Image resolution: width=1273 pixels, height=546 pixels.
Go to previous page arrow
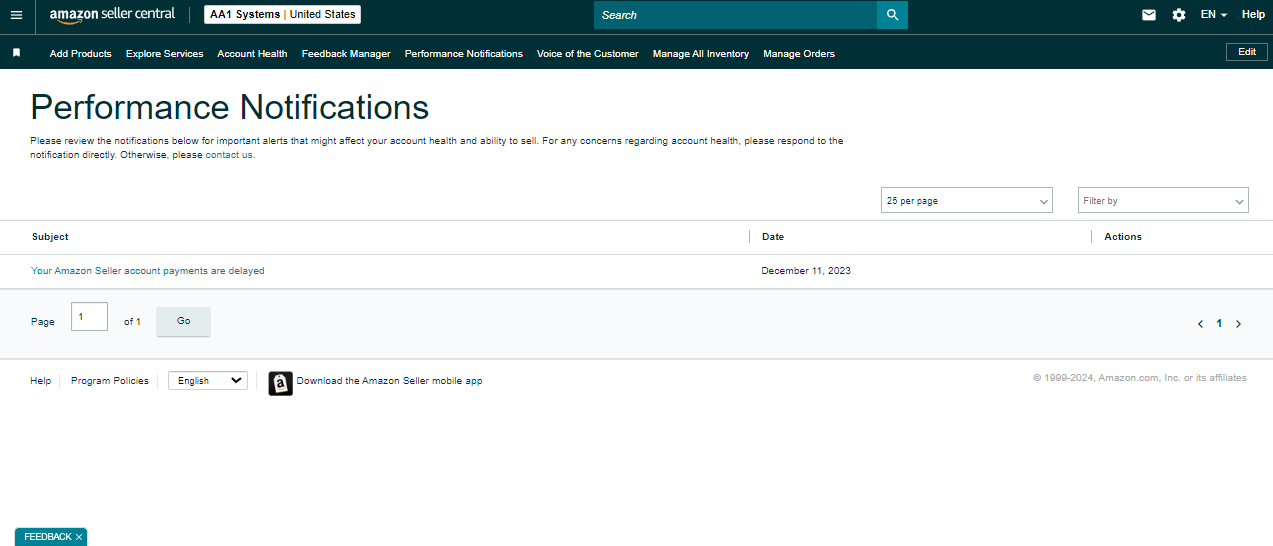pyautogui.click(x=1200, y=324)
